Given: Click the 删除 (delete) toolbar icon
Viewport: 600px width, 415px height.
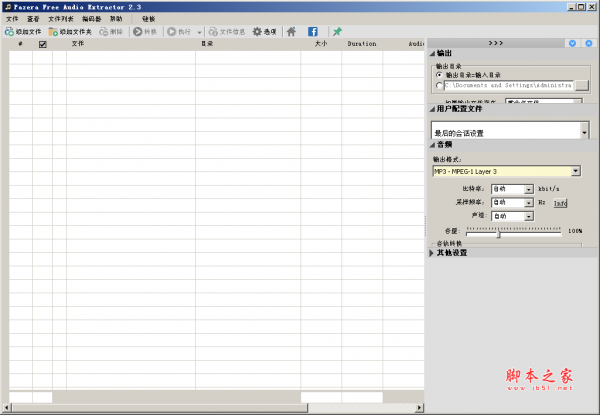Looking at the screenshot, I should (104, 32).
